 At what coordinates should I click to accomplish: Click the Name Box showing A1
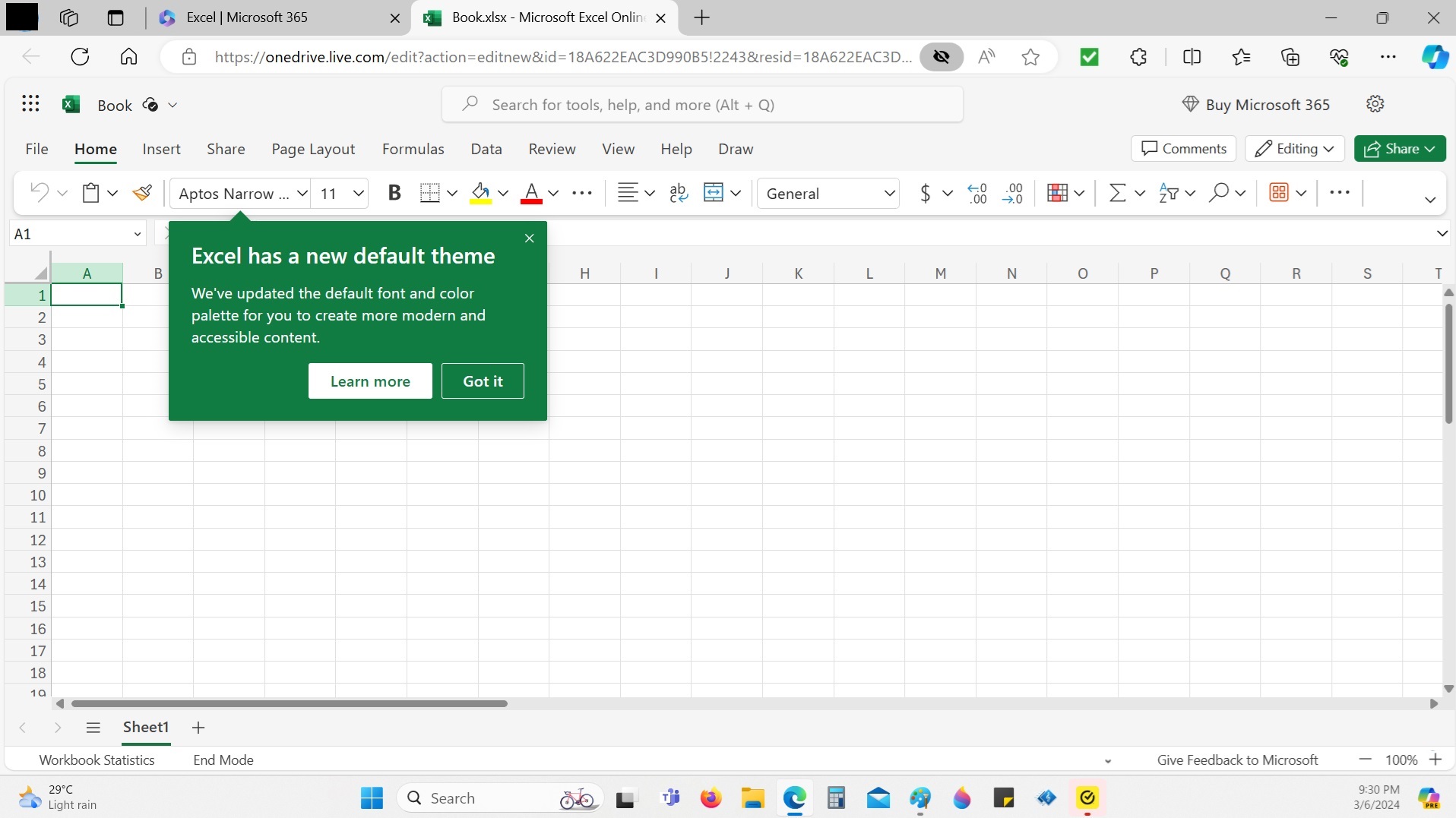click(68, 234)
